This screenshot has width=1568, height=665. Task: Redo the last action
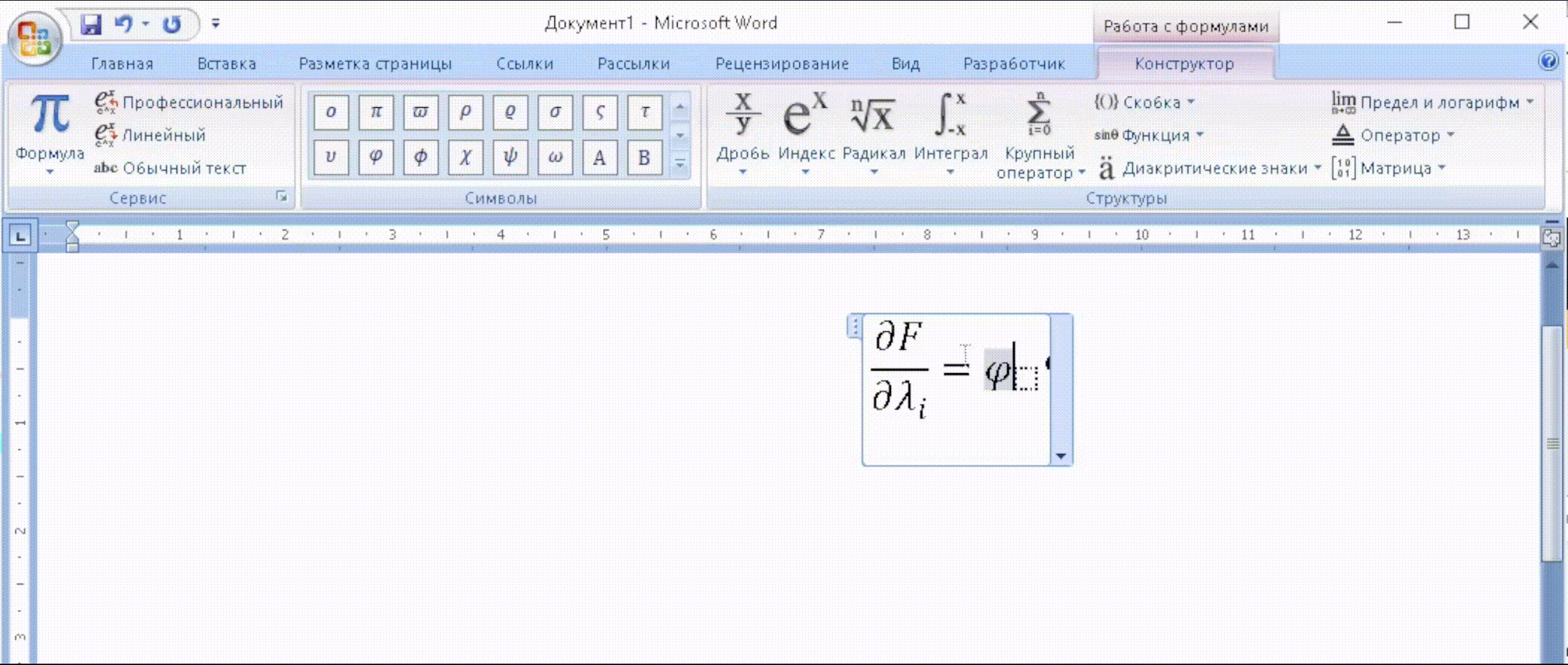[x=173, y=24]
